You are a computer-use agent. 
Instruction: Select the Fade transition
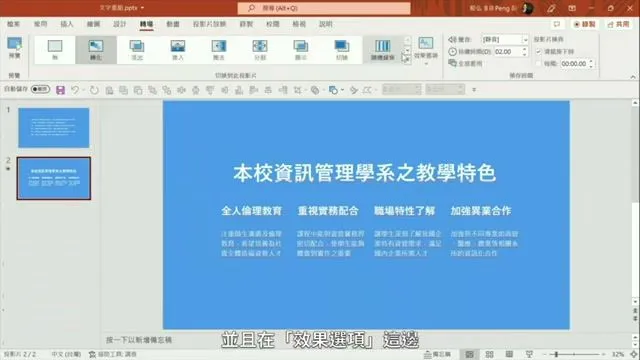coord(137,50)
